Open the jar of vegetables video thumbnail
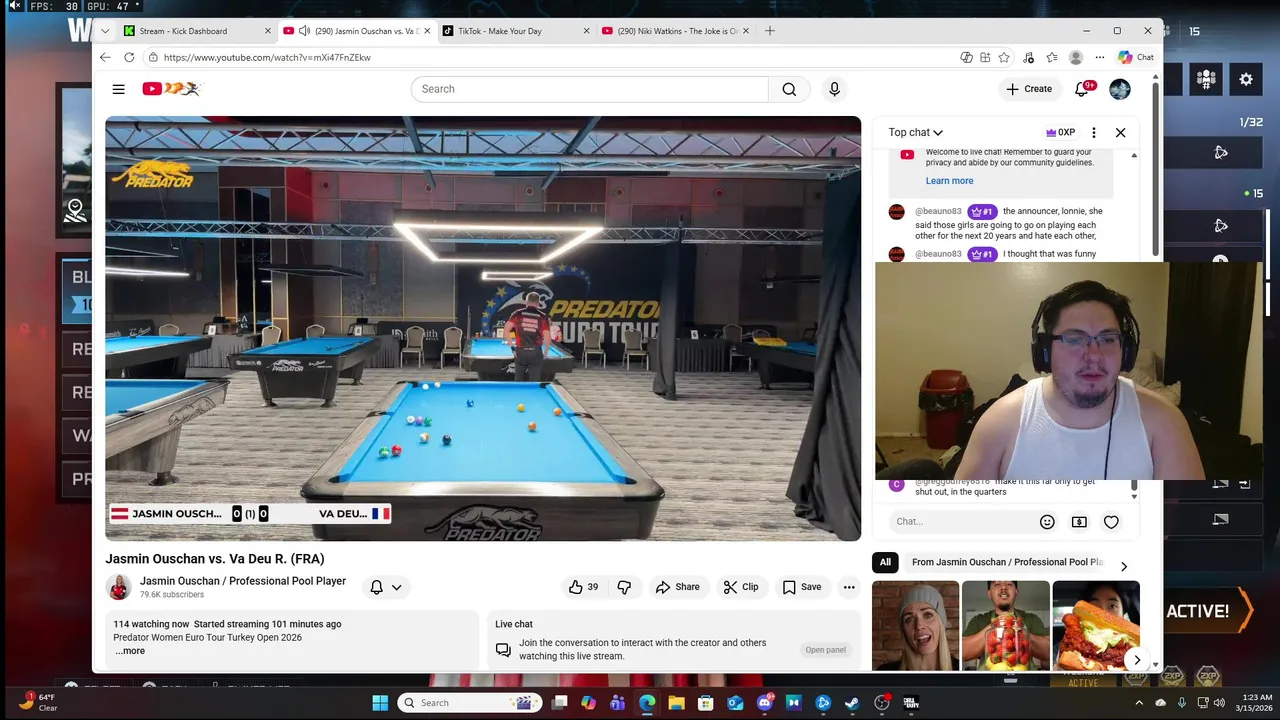Screen dimensions: 1280x720 coord(1005,626)
